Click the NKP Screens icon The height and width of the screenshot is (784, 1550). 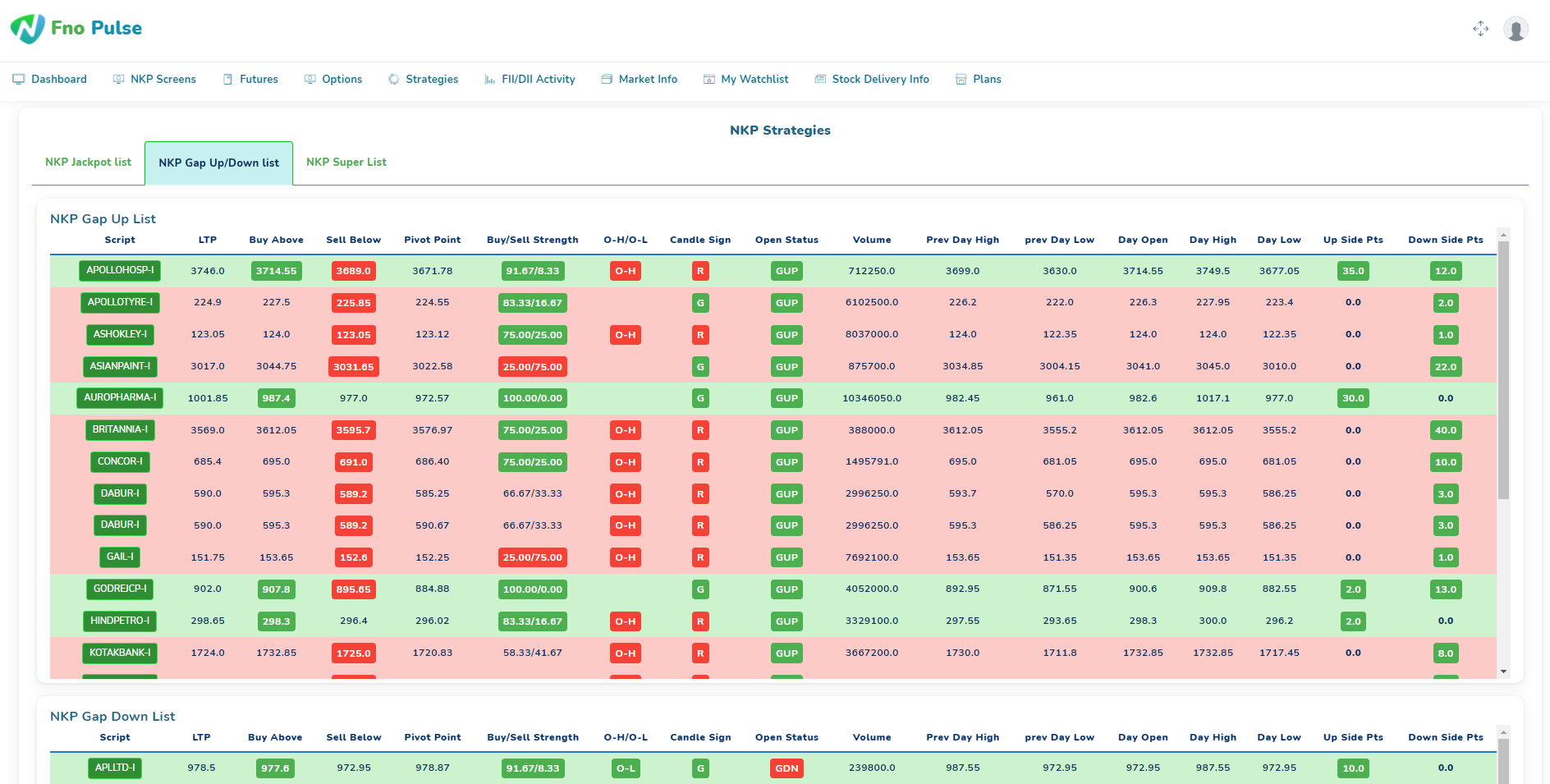[x=118, y=80]
